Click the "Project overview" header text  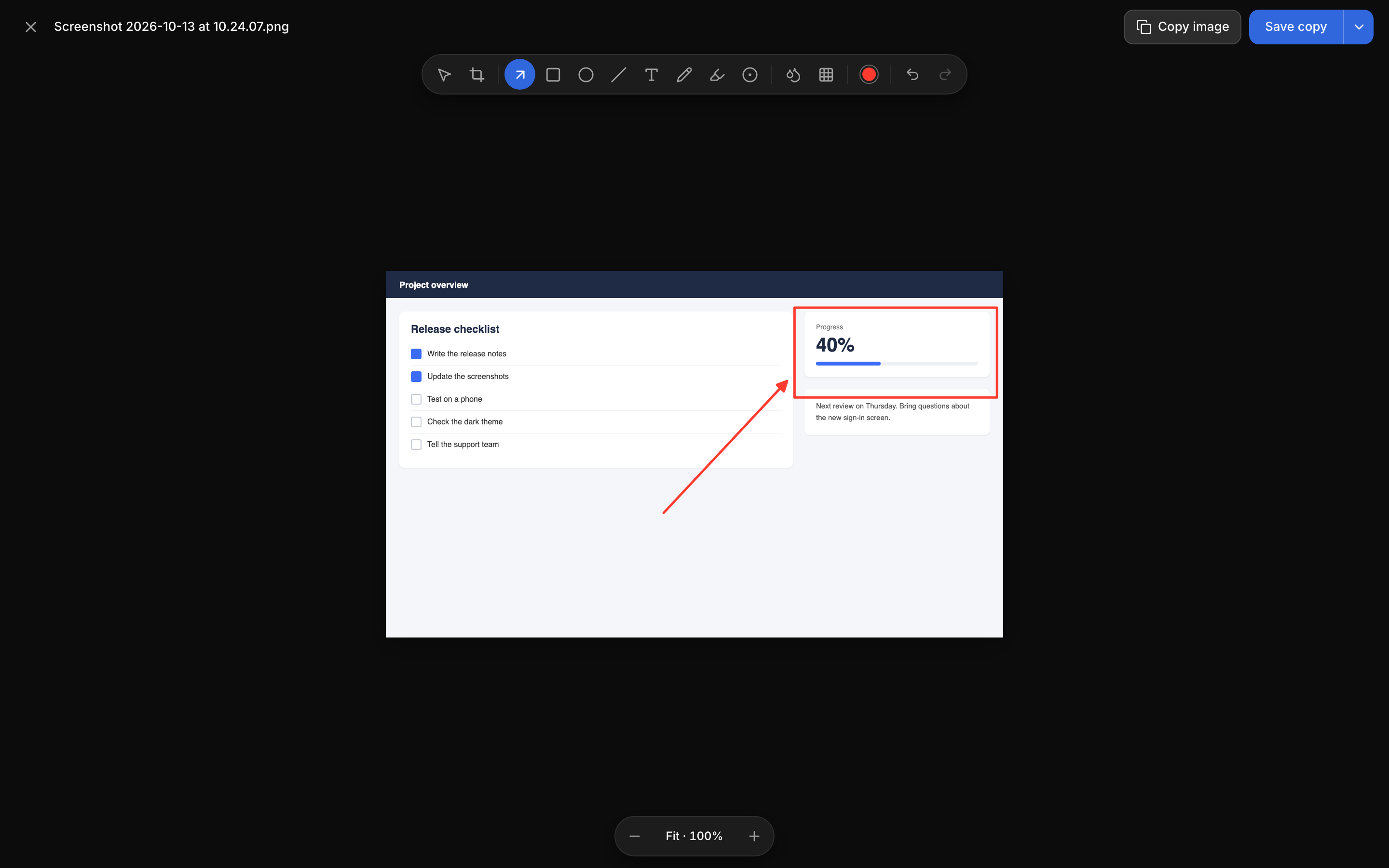point(434,285)
